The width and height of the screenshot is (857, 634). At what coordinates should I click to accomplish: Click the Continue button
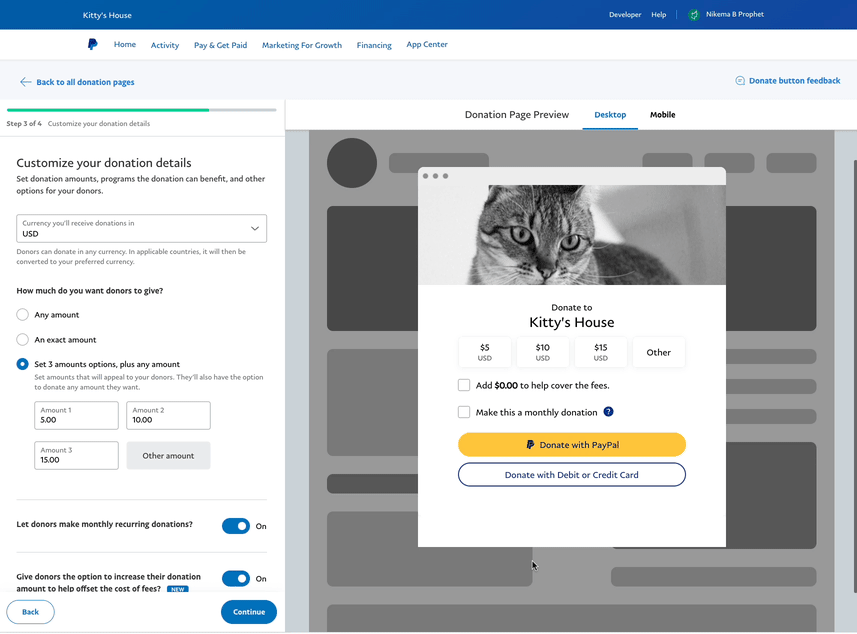(249, 612)
